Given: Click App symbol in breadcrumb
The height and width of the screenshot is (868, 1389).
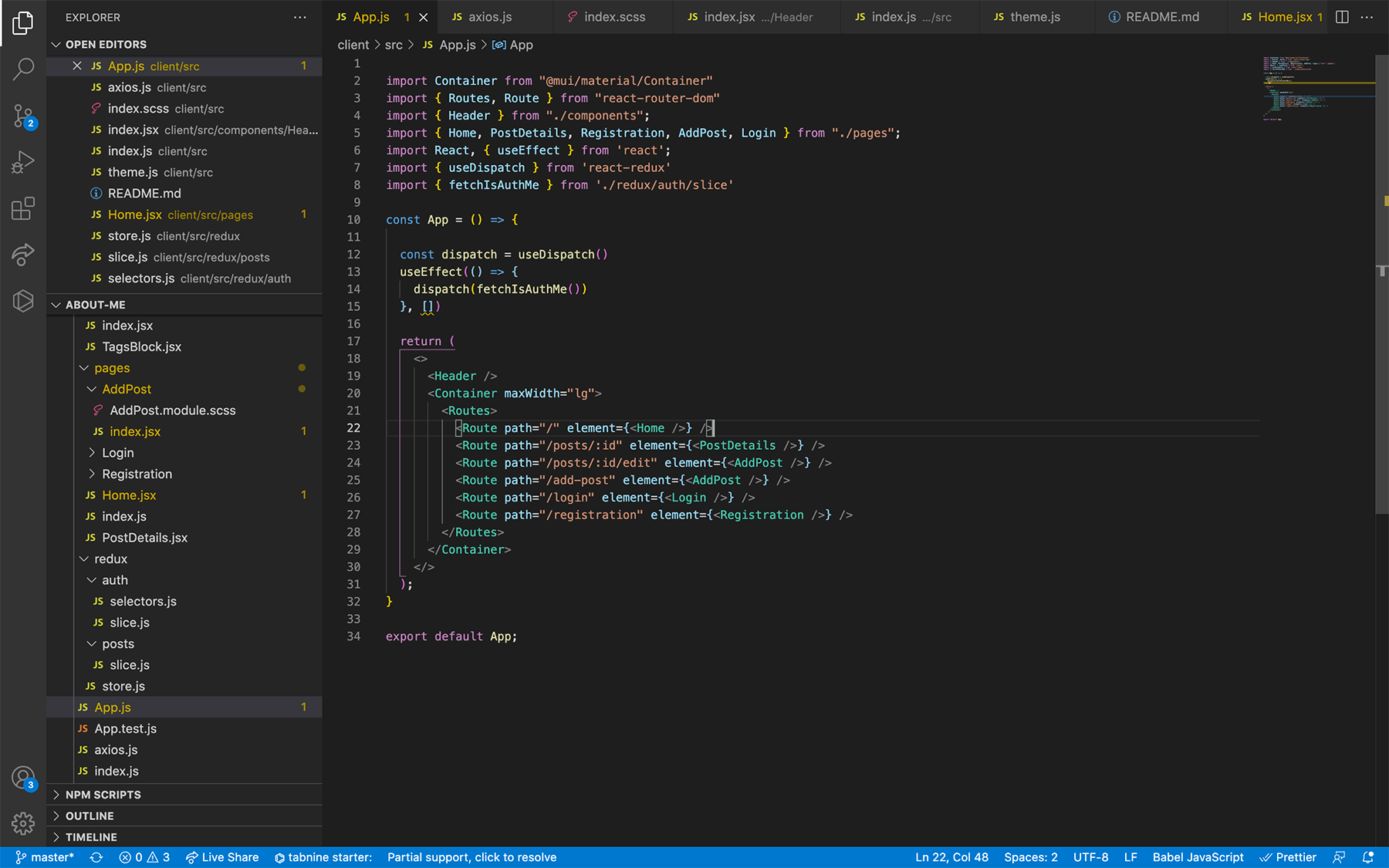Looking at the screenshot, I should 513,45.
